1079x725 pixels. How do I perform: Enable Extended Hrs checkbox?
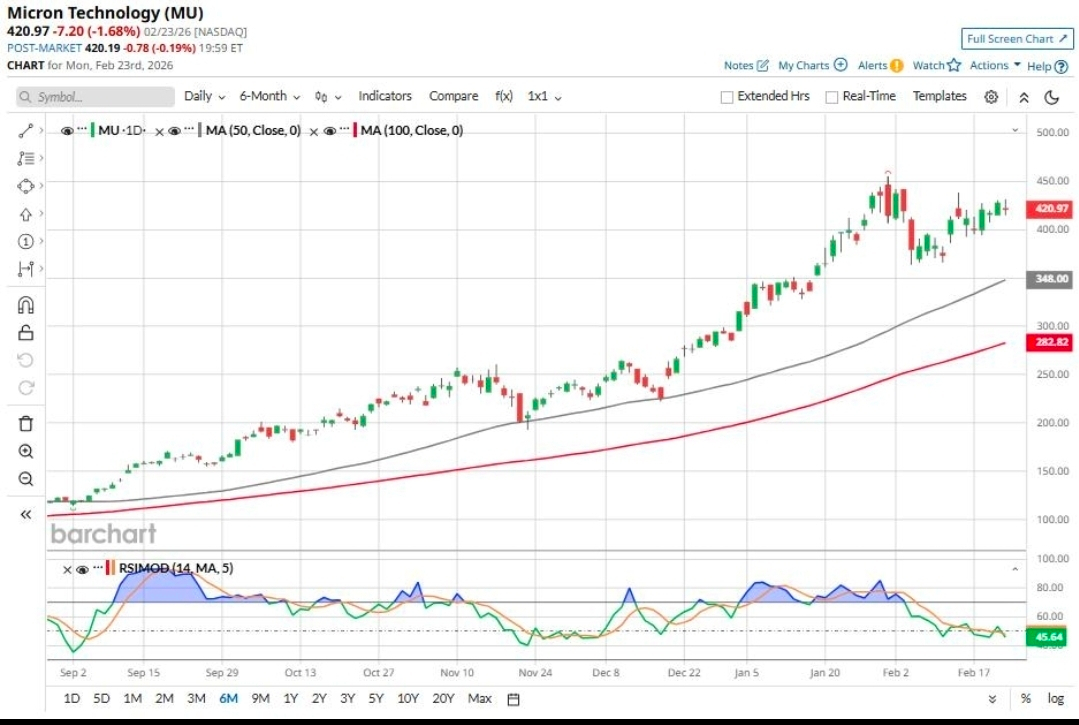pos(727,97)
